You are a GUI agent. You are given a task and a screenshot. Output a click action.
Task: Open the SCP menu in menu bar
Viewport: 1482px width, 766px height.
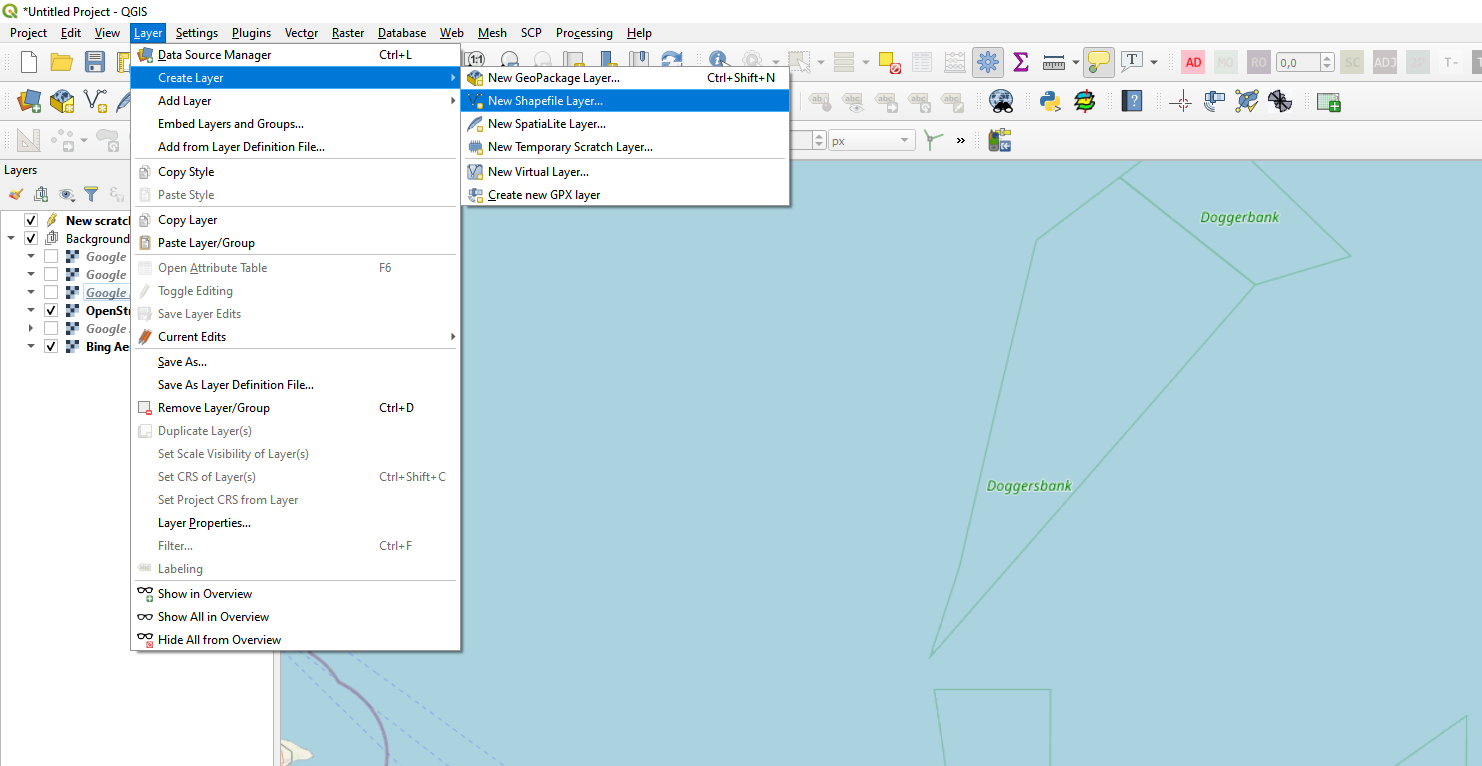(531, 33)
